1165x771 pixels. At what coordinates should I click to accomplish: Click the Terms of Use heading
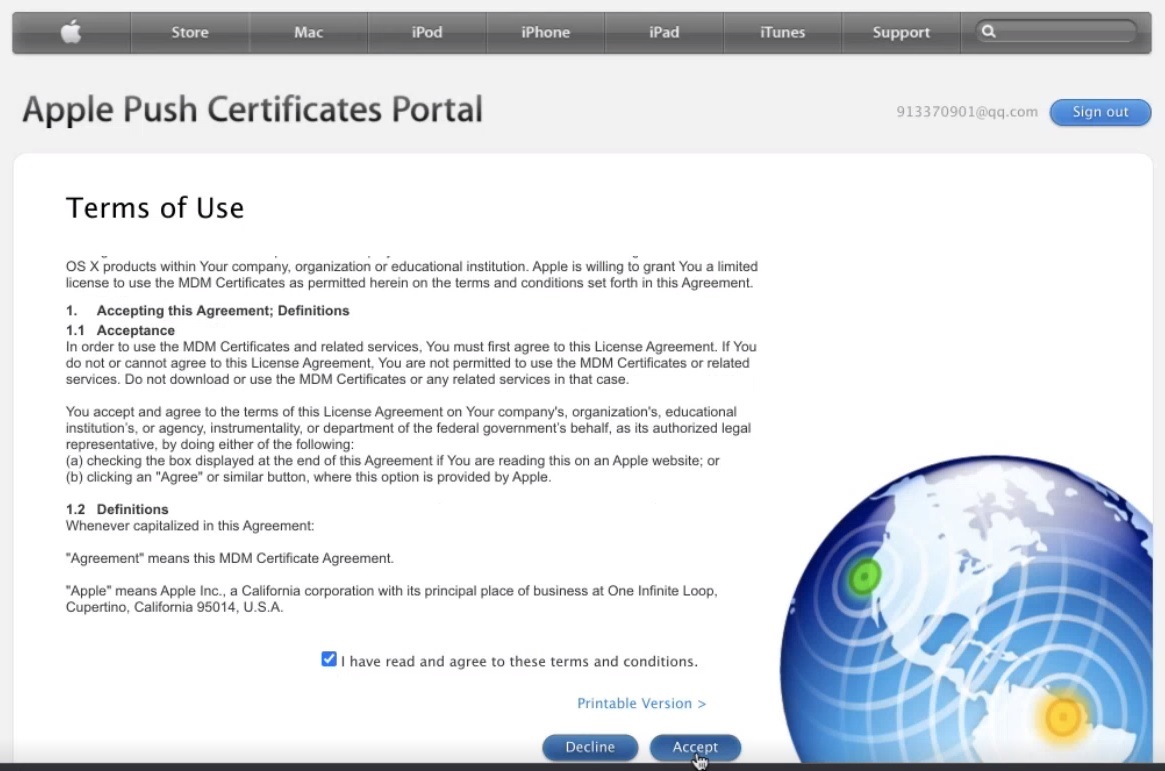(155, 208)
